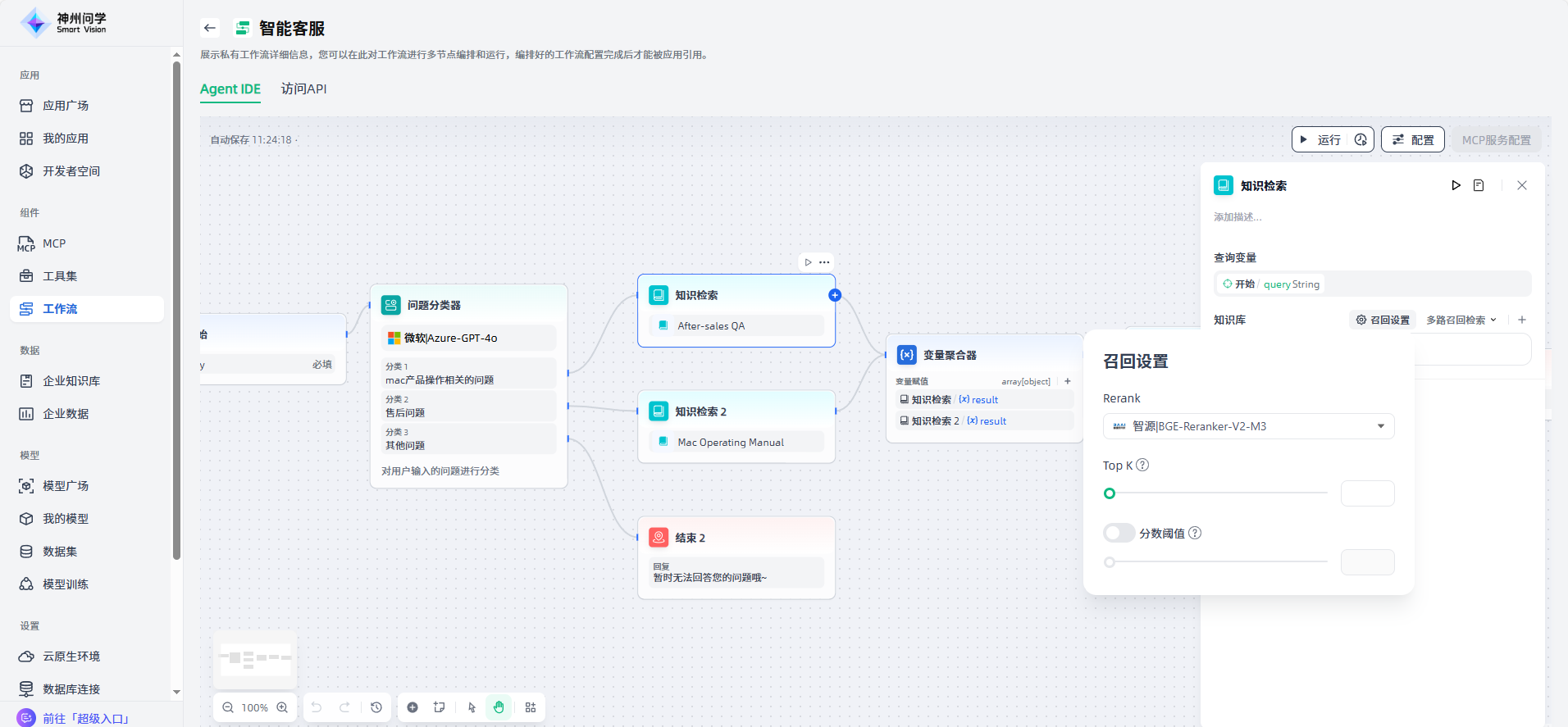Expand the 多路召回检索 dropdown
Viewport: 1568px width, 727px height.
[x=1461, y=320]
